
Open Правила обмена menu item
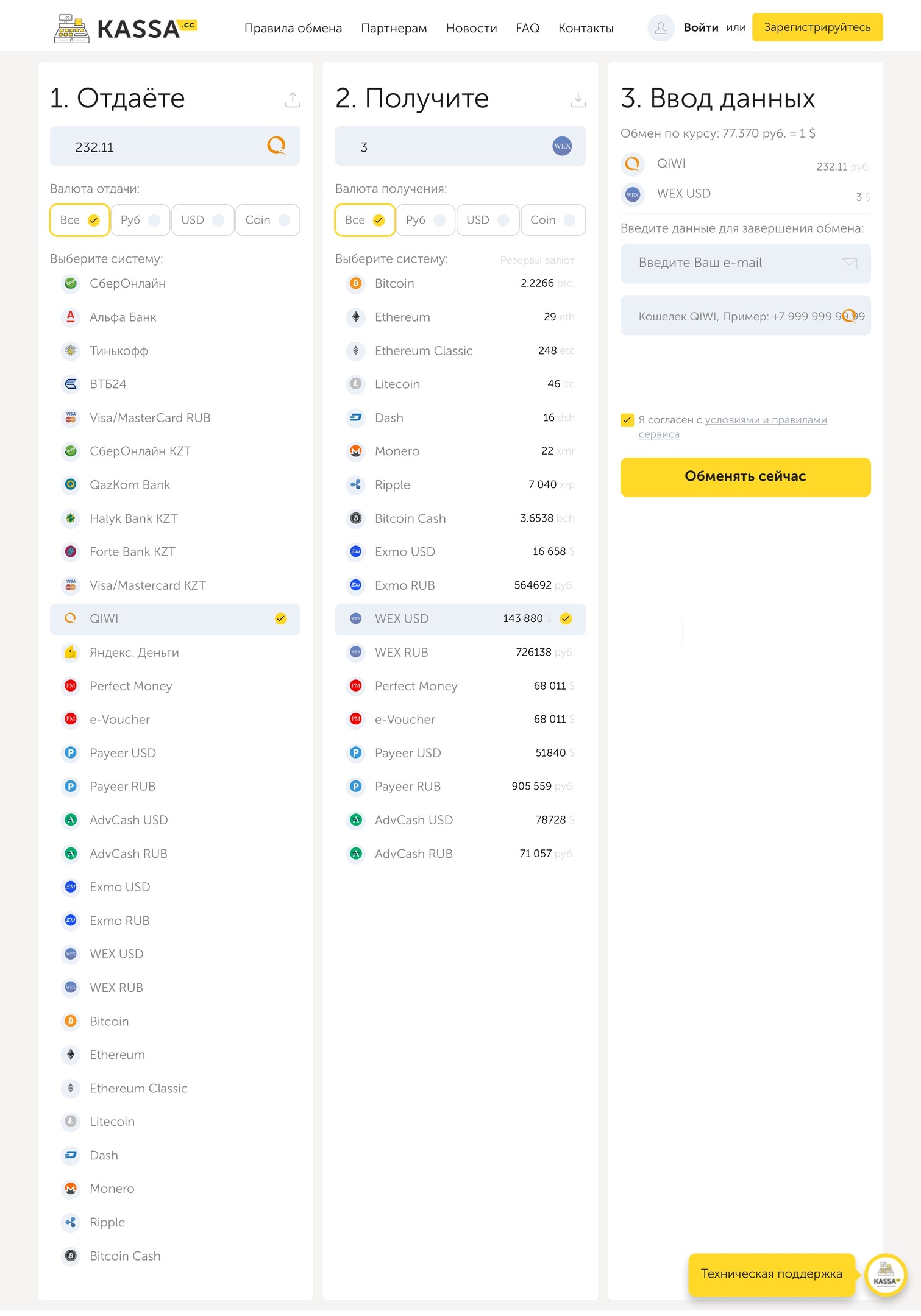[293, 28]
